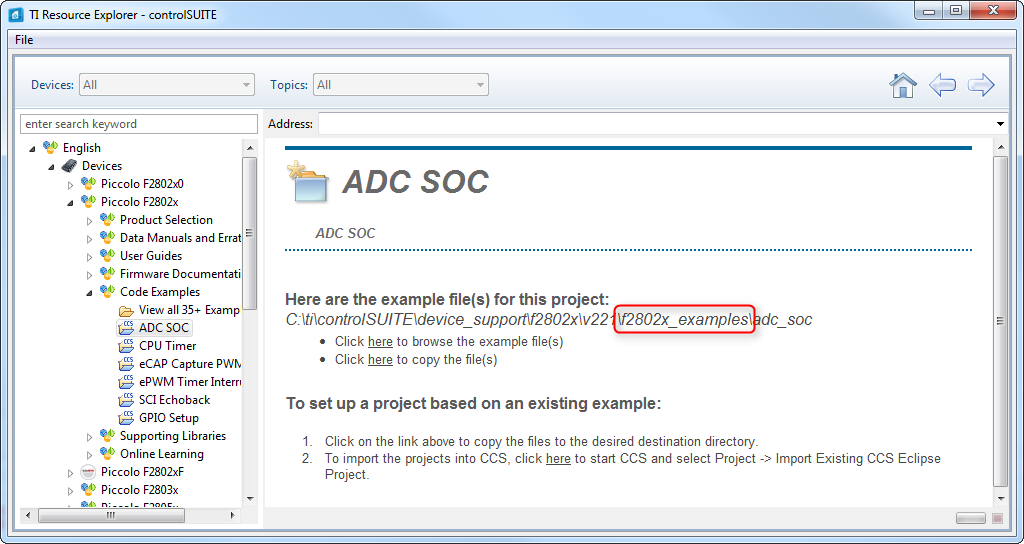The height and width of the screenshot is (544, 1024).
Task: Click the TI Resource Explorer title bar icon
Action: (x=16, y=14)
